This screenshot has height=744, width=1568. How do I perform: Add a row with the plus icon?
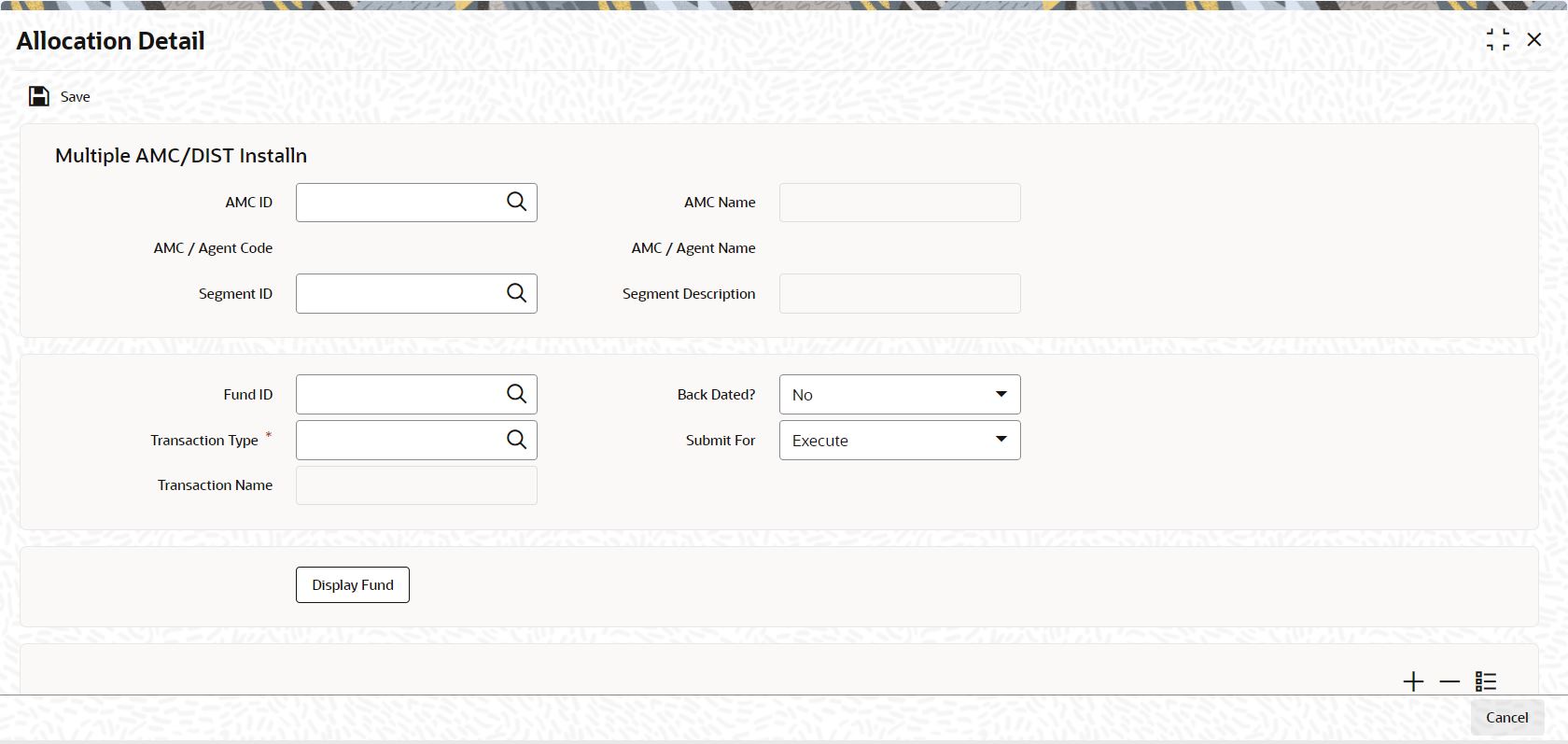(x=1413, y=681)
